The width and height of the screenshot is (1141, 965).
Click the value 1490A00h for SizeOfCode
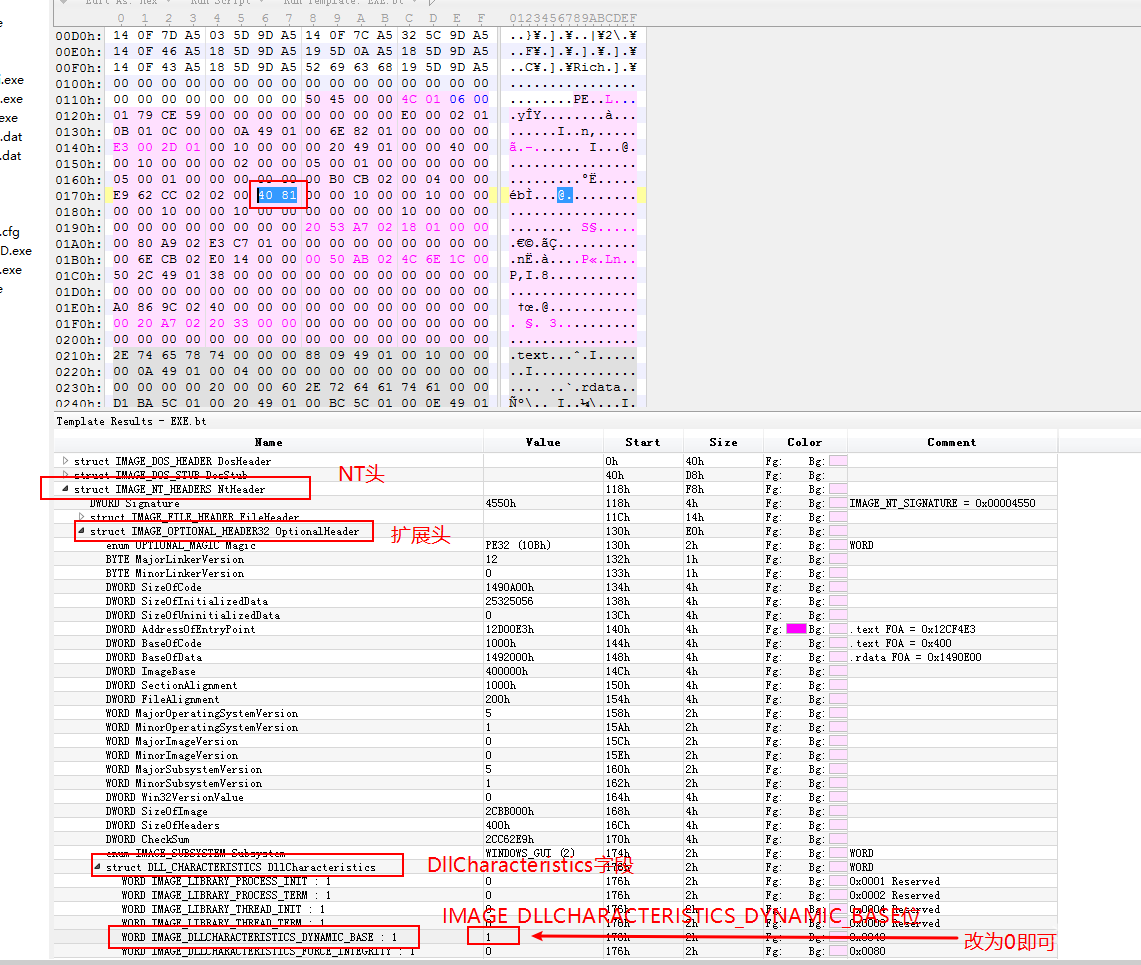(x=509, y=587)
